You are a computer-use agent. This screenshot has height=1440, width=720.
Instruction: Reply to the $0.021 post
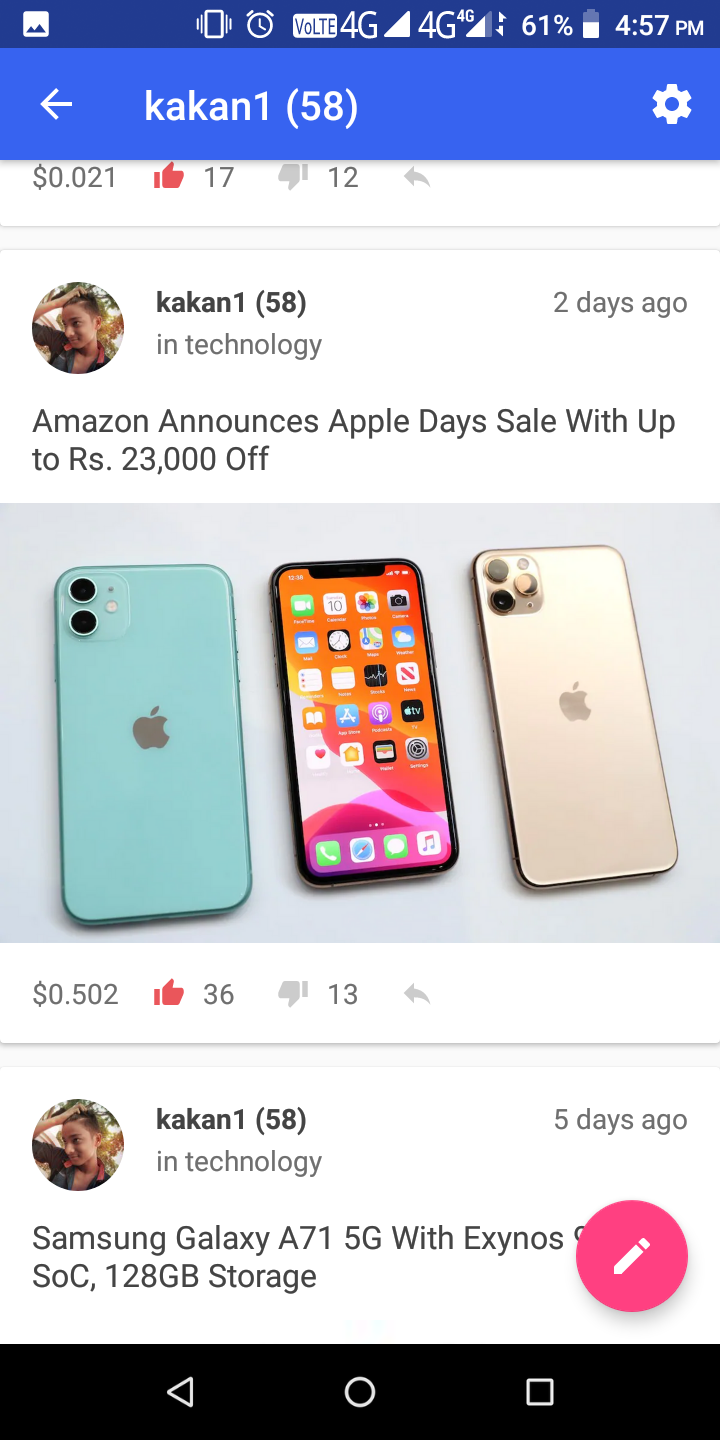point(417,178)
